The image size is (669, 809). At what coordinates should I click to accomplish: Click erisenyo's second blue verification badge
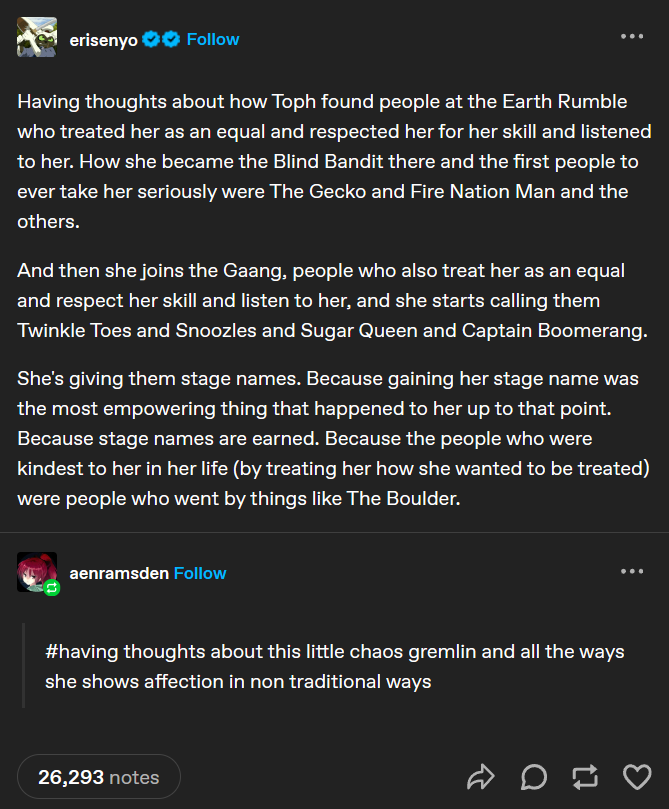click(171, 39)
